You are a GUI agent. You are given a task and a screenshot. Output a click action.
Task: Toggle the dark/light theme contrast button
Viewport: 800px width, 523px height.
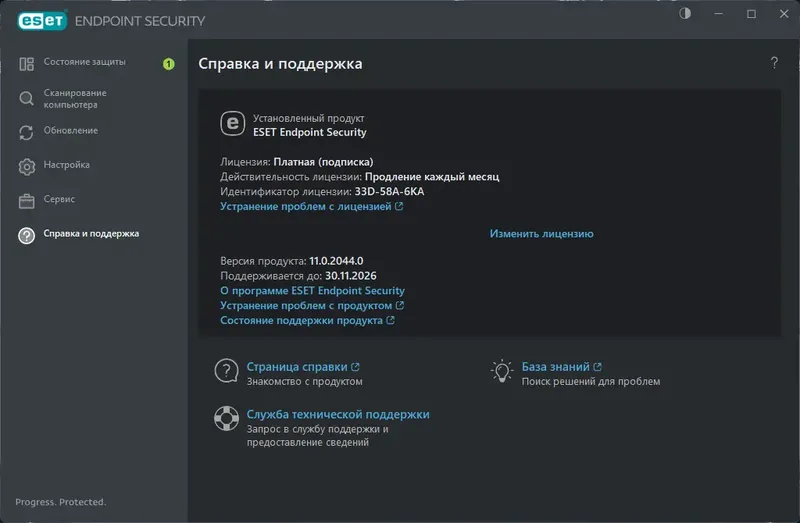click(x=685, y=14)
